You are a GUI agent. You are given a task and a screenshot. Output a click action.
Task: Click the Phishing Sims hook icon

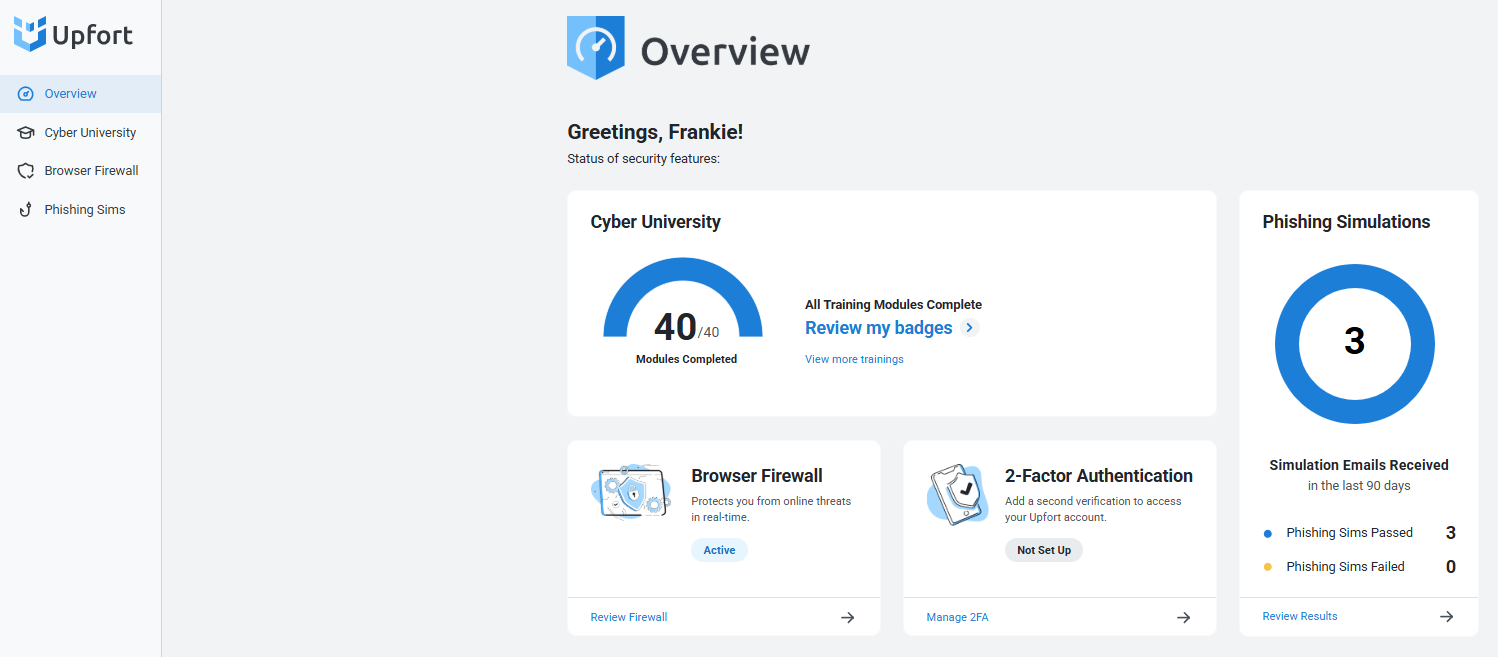pyautogui.click(x=26, y=210)
